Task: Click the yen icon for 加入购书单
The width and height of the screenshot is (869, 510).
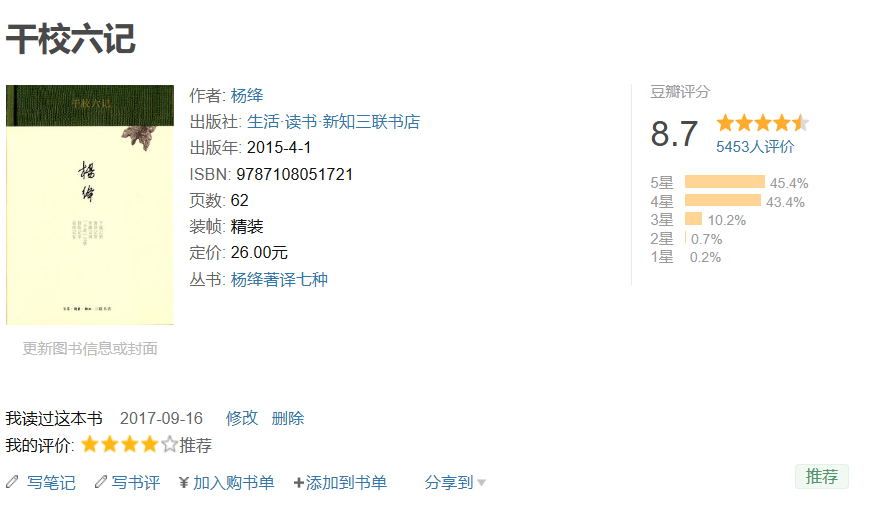Action: tap(184, 483)
